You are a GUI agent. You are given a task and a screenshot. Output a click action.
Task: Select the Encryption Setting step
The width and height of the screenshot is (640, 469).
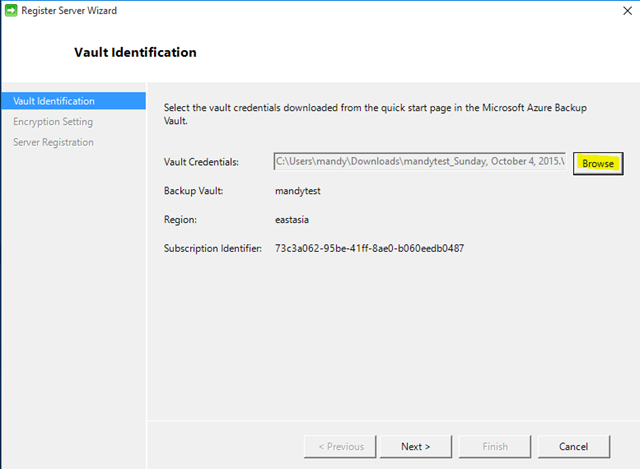[53, 122]
